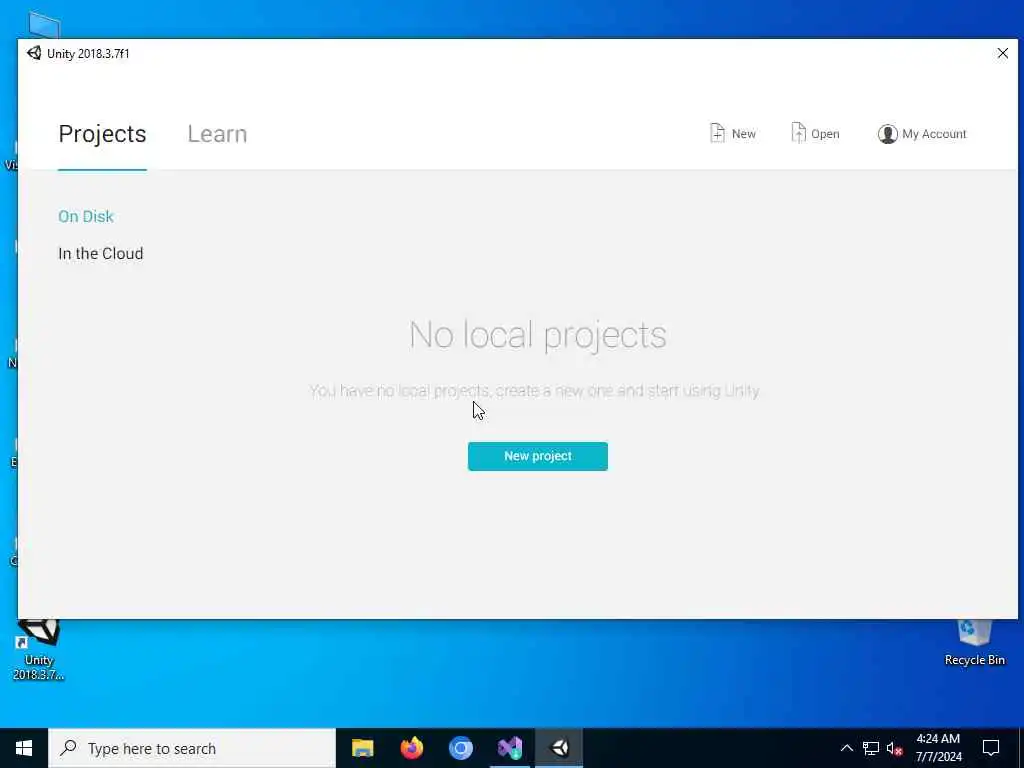This screenshot has width=1024, height=768.
Task: Open an existing project via Open icon
Action: [x=815, y=133]
